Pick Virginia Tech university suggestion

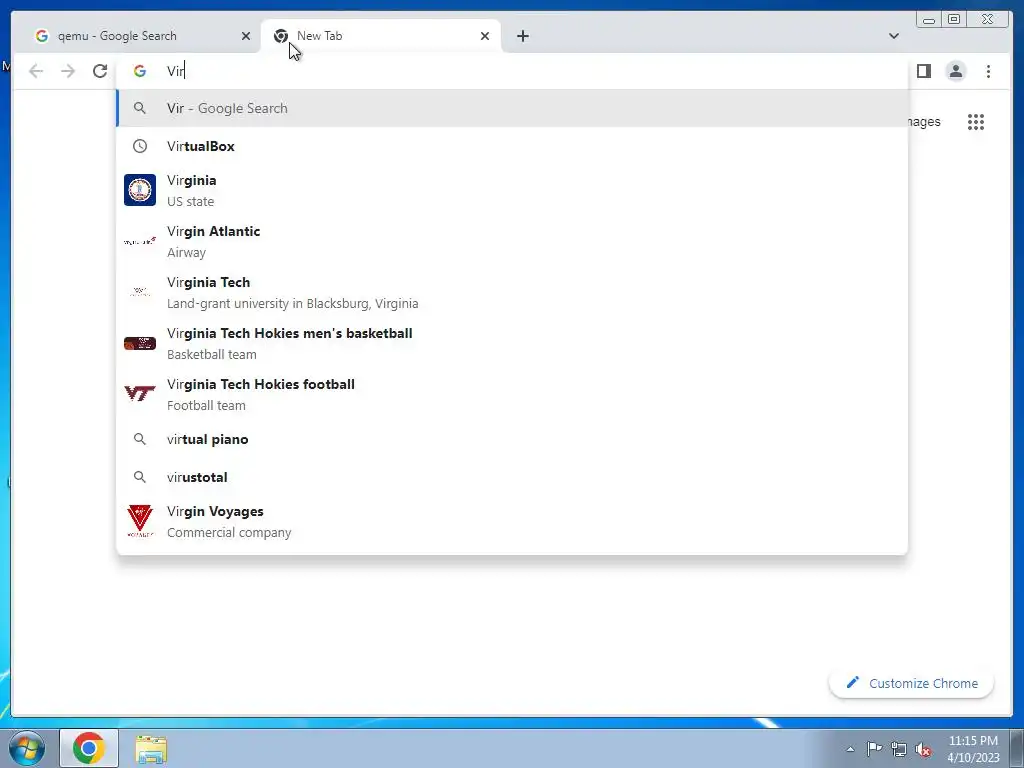[x=513, y=292]
